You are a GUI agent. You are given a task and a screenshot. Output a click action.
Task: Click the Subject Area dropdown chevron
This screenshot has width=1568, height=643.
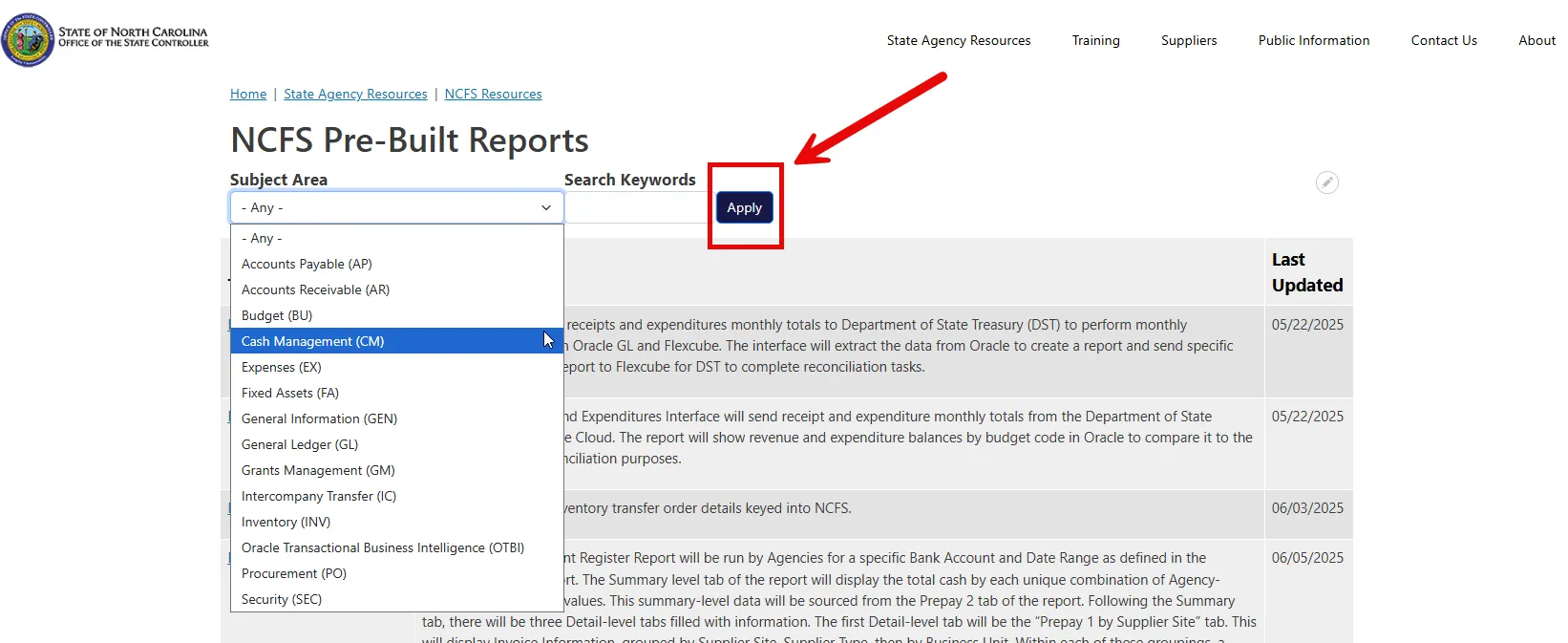pos(546,207)
